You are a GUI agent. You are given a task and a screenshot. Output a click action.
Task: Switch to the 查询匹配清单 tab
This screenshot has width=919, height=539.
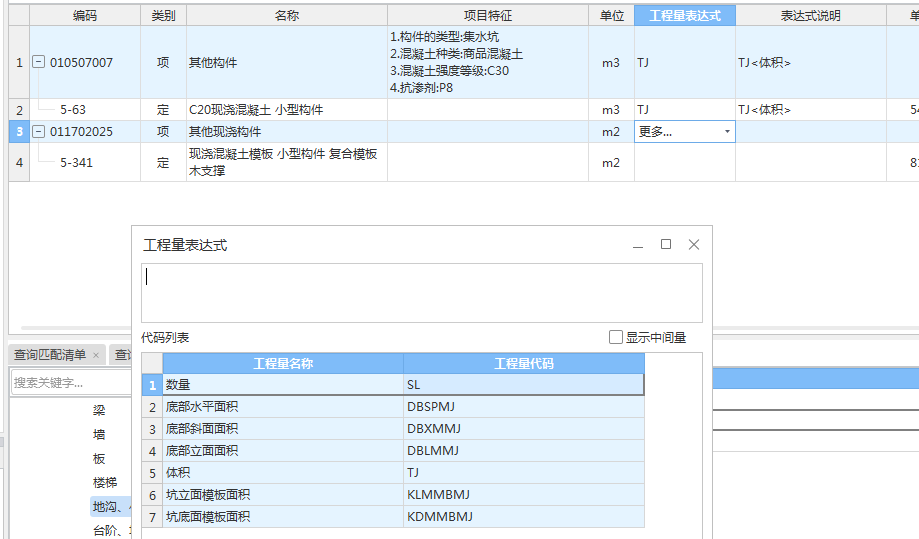(x=50, y=354)
